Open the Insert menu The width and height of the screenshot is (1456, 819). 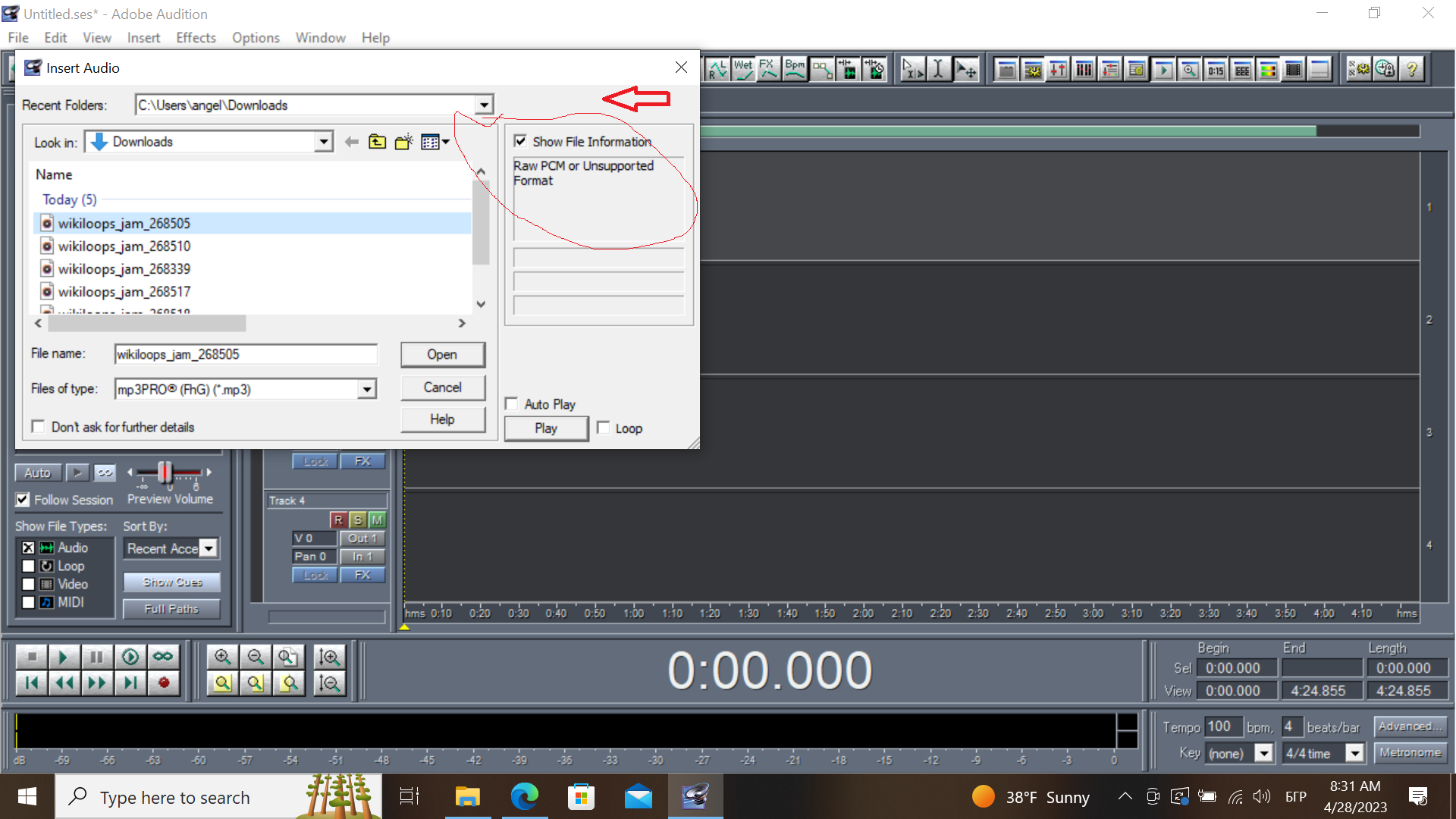143,38
